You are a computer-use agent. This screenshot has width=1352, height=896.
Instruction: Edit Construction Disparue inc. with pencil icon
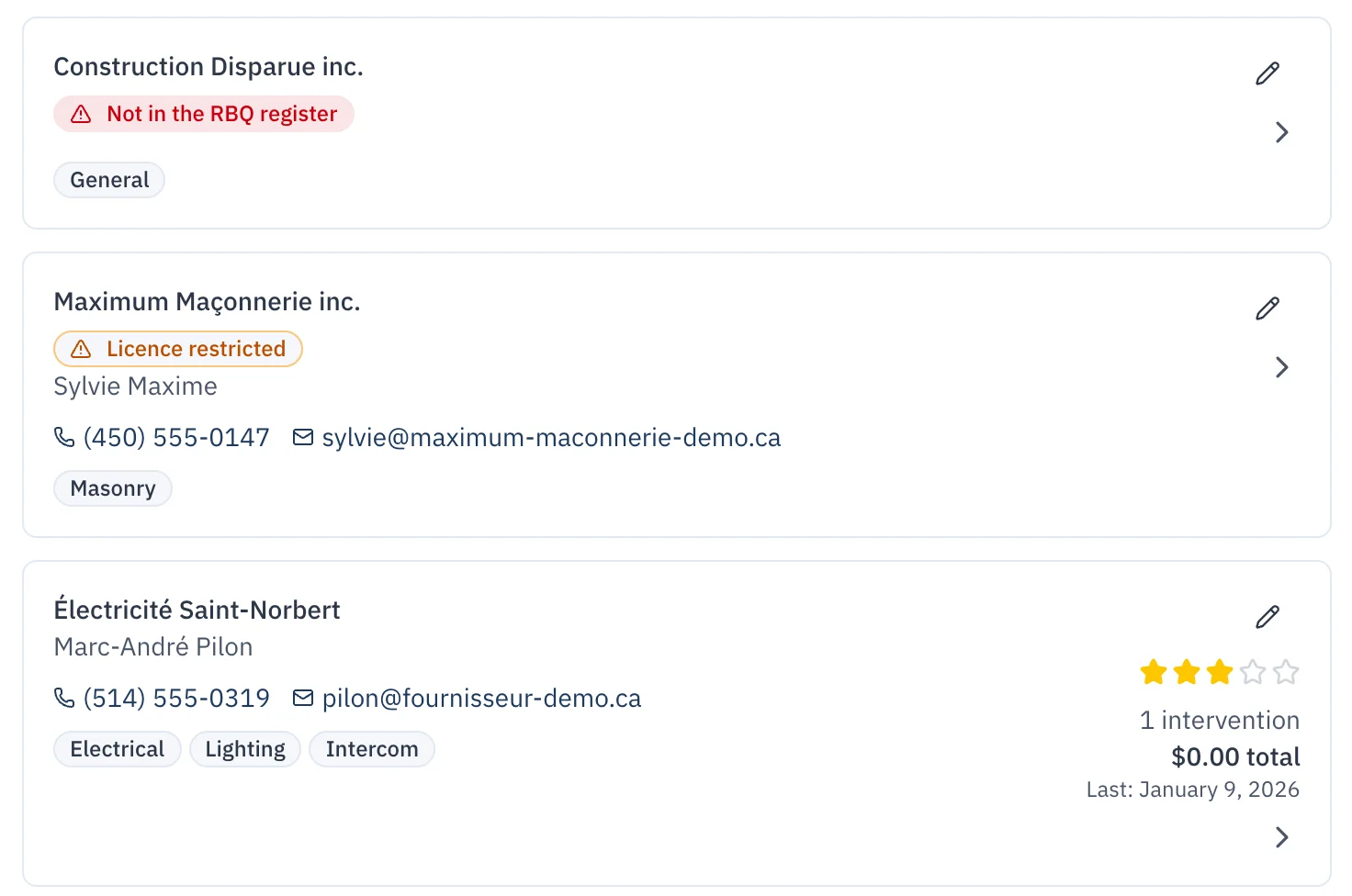(x=1267, y=73)
